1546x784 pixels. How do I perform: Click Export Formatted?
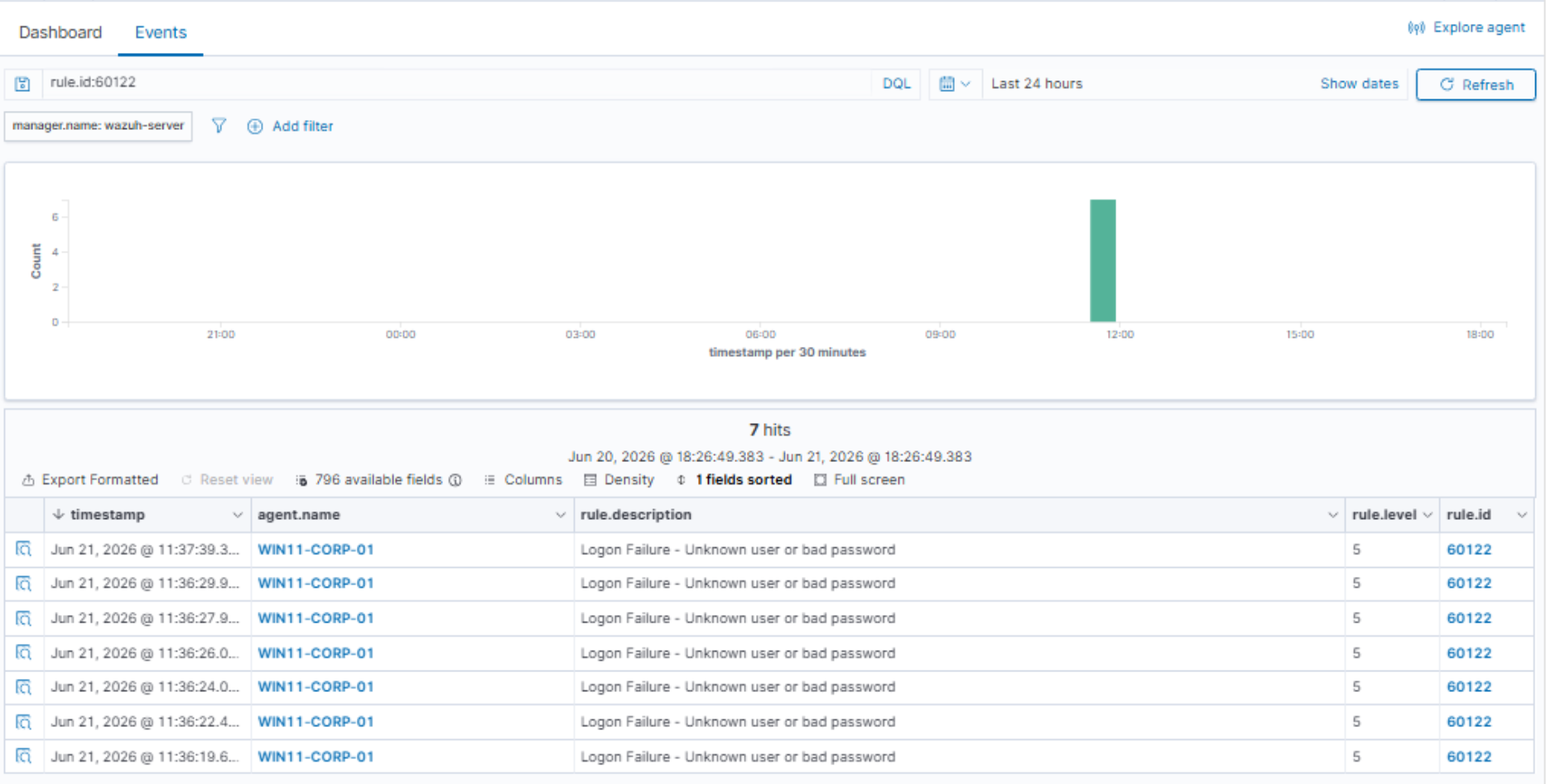(90, 479)
